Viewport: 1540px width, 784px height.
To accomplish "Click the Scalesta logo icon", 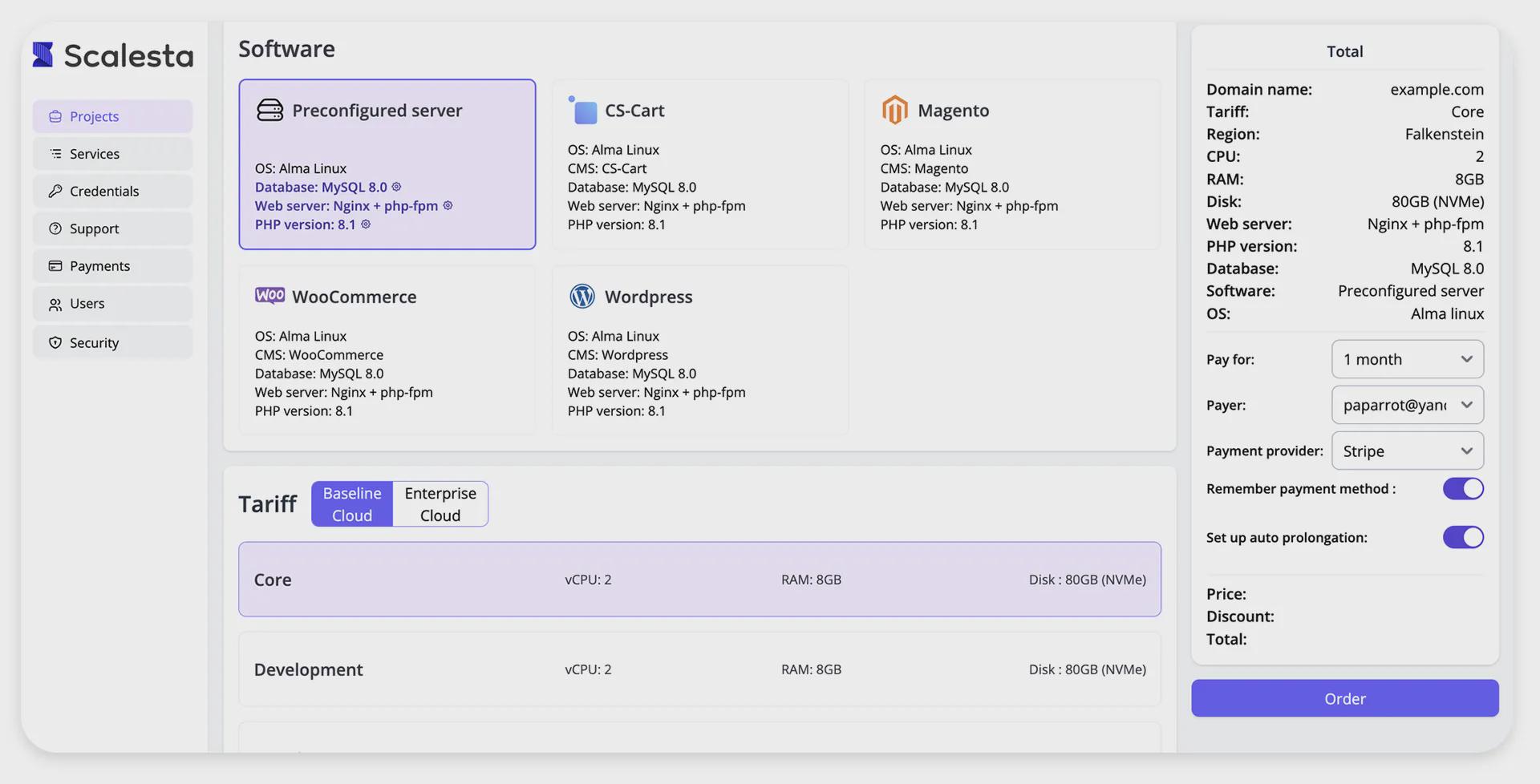I will [43, 55].
